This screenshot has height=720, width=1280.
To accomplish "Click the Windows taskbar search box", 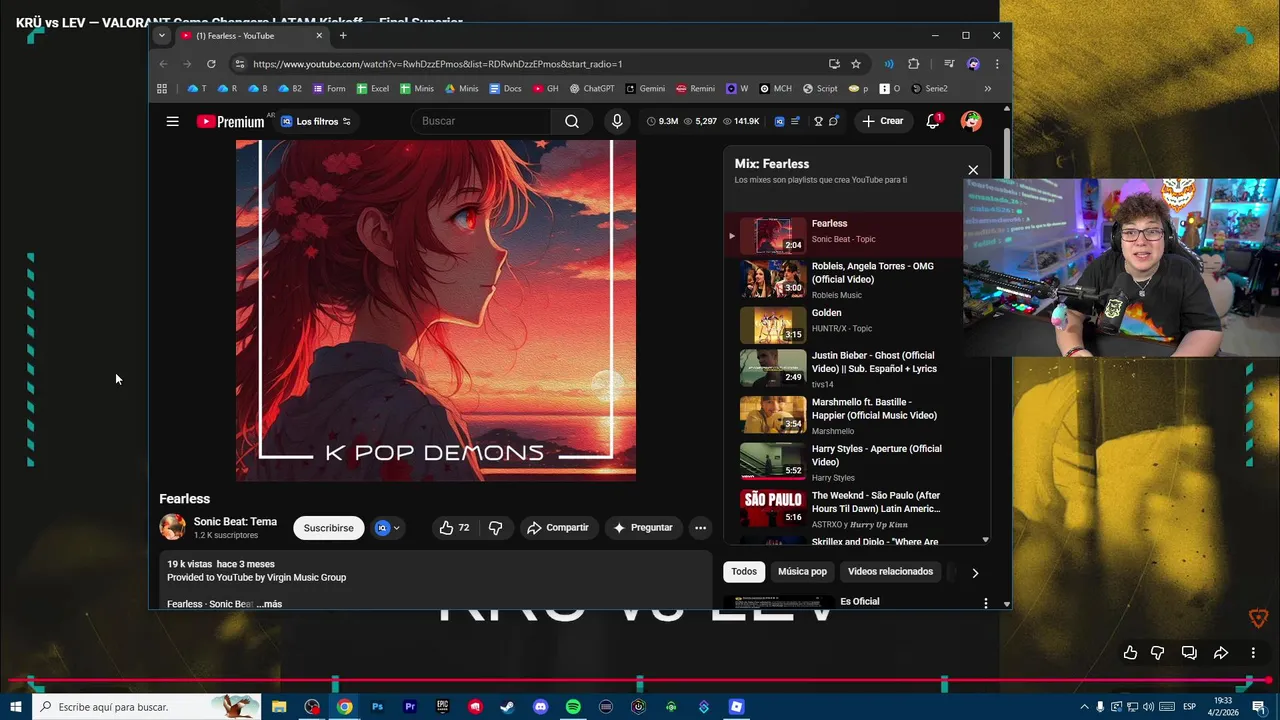I will click(x=147, y=707).
